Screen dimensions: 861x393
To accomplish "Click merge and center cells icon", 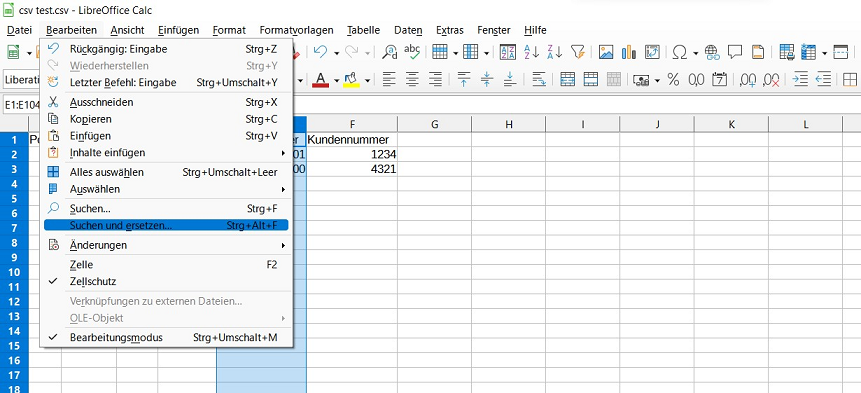I will point(567,80).
